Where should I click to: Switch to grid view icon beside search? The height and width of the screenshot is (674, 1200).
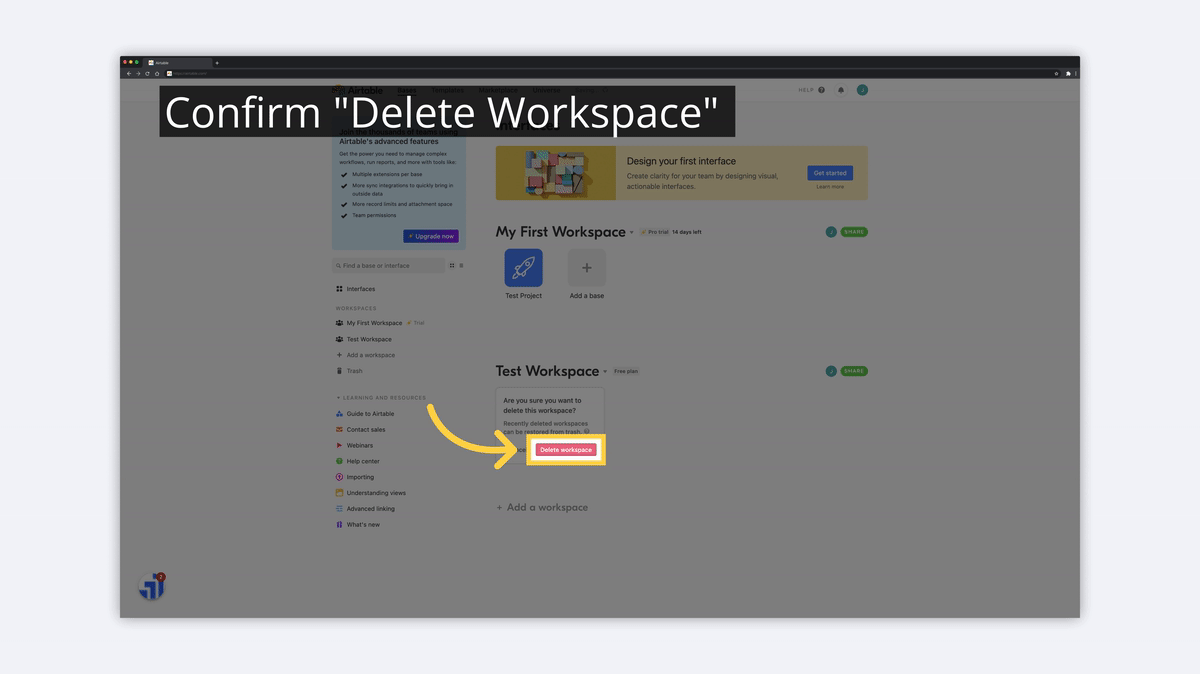click(452, 266)
